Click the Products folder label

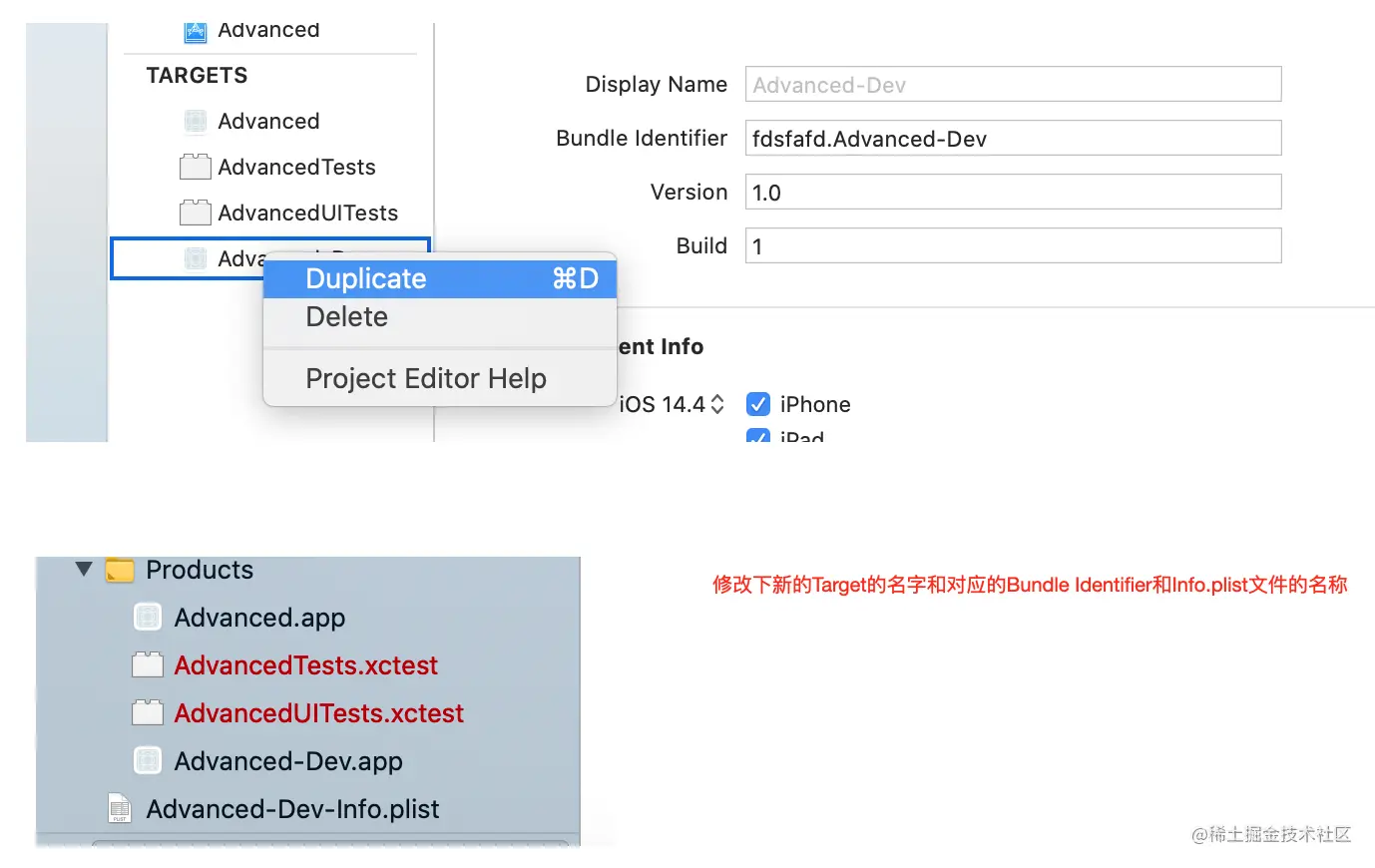(200, 570)
